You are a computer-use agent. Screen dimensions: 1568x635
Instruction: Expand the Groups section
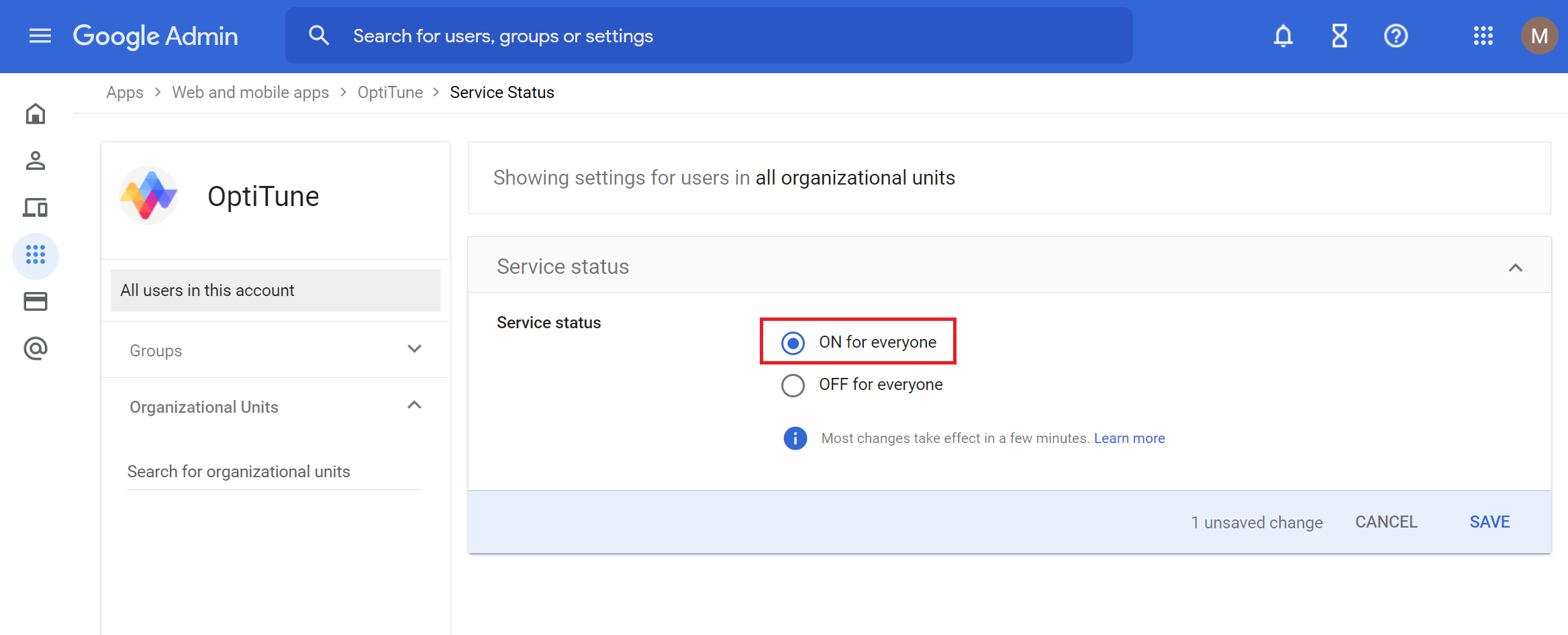(275, 350)
